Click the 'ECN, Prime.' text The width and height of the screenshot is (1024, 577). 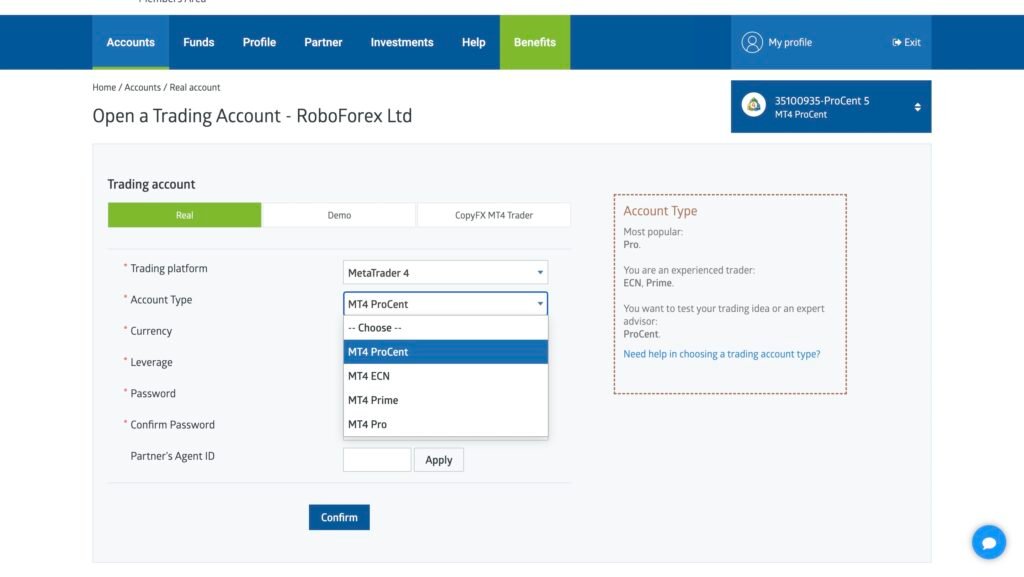648,283
